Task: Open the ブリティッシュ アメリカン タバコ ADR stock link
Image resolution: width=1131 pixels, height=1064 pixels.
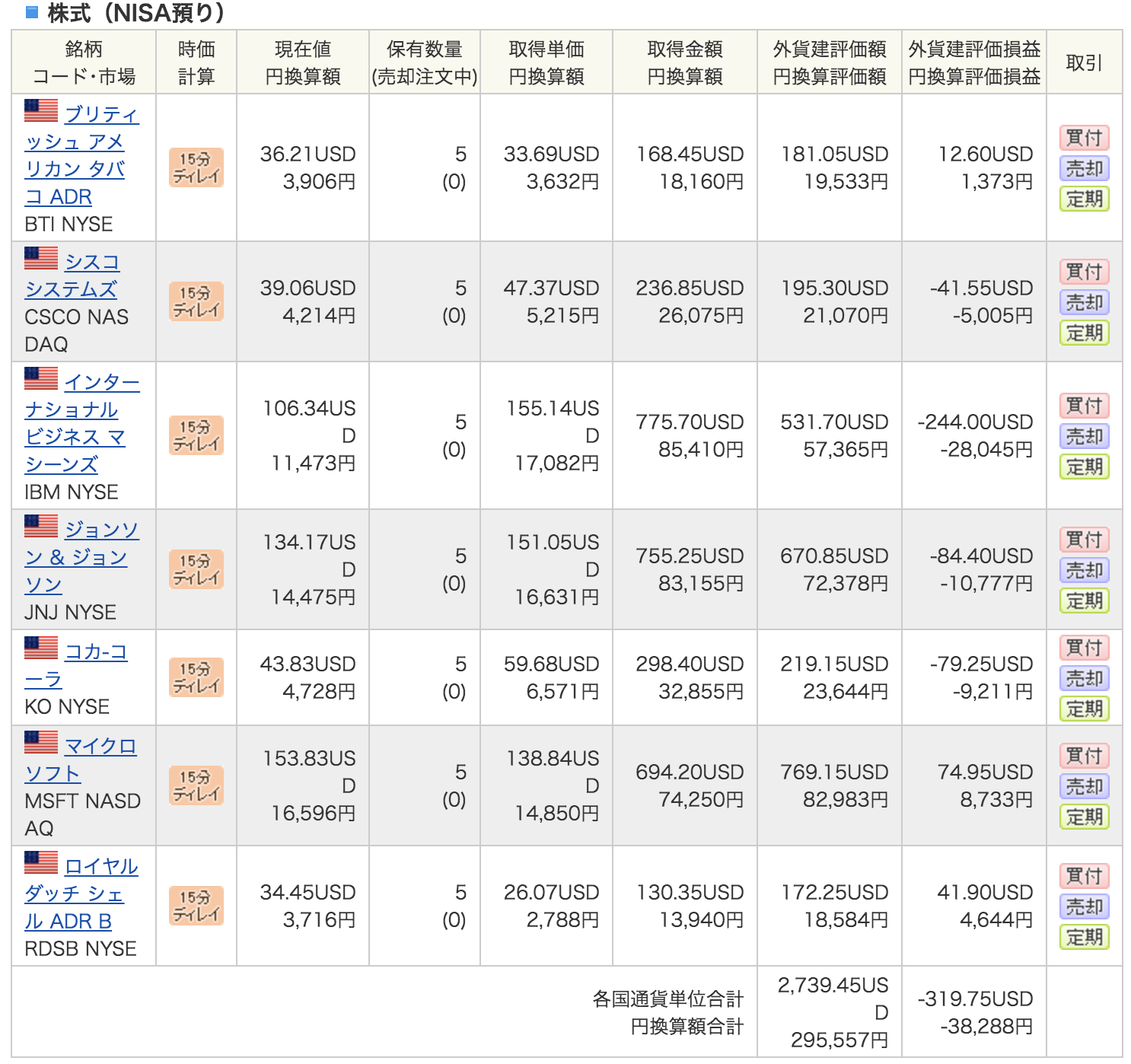Action: pos(82,156)
